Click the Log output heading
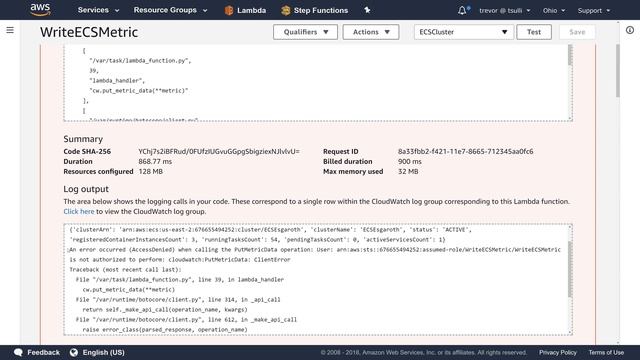 coord(86,189)
